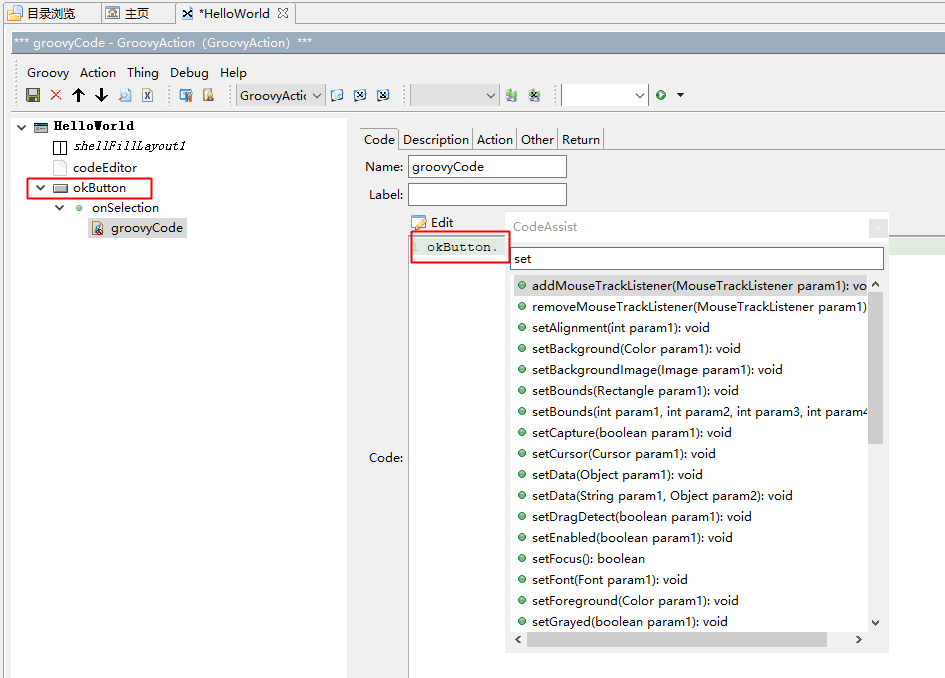The height and width of the screenshot is (678, 945).
Task: Click the green run button
Action: pyautogui.click(x=661, y=95)
